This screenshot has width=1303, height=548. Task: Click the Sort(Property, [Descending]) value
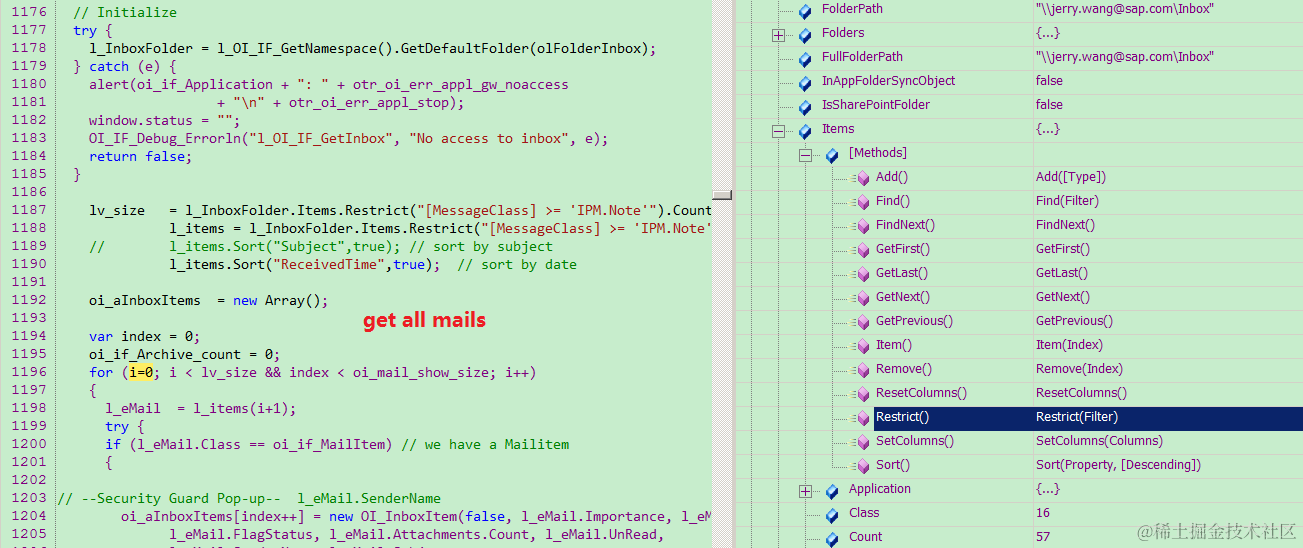(x=1118, y=465)
